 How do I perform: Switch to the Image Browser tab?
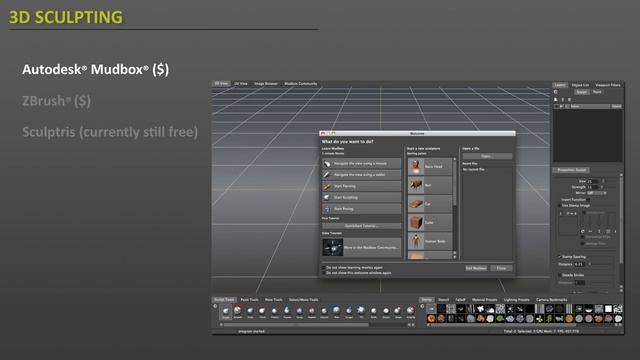click(x=266, y=84)
